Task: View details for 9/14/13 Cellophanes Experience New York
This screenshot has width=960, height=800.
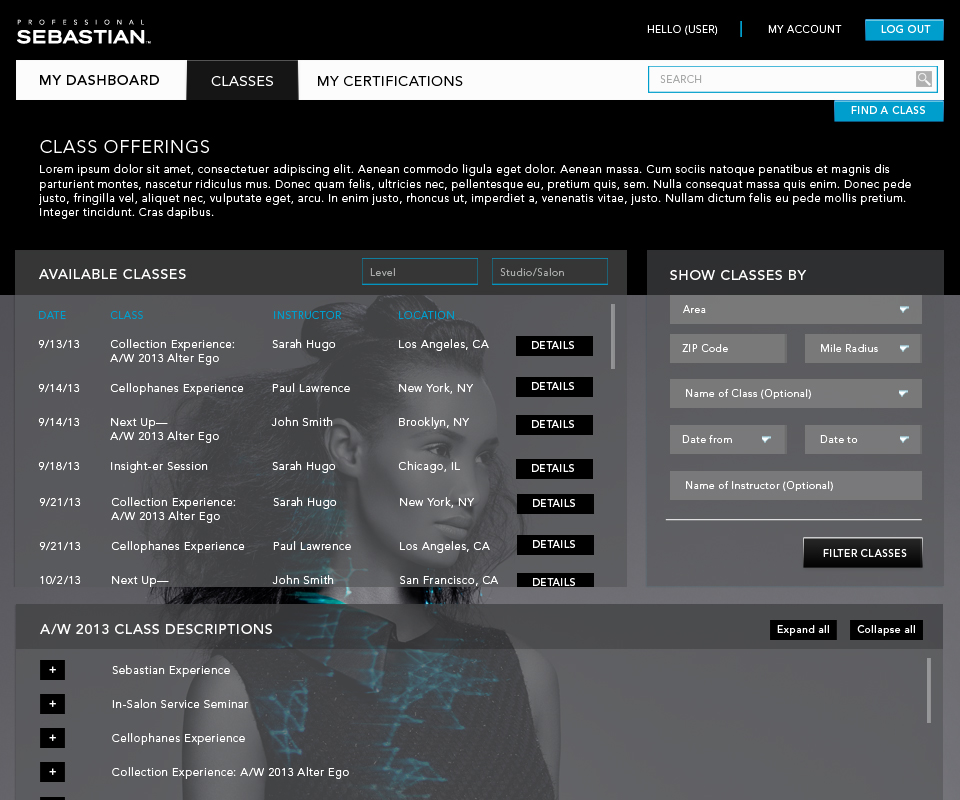Action: (554, 387)
